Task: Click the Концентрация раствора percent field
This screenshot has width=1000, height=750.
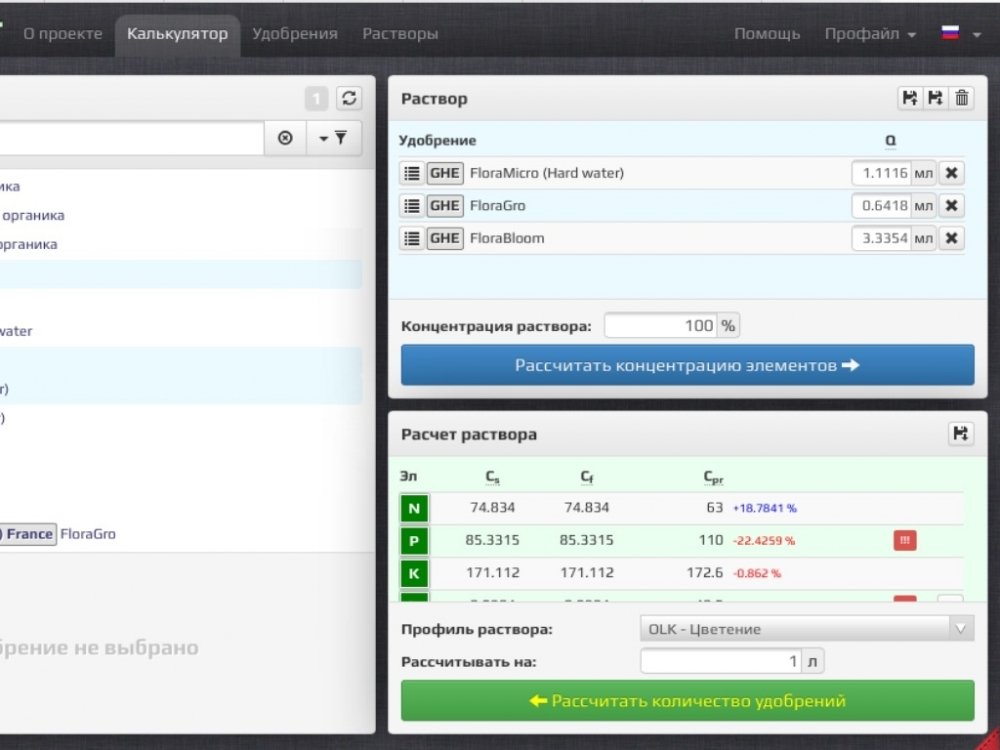Action: (x=661, y=326)
